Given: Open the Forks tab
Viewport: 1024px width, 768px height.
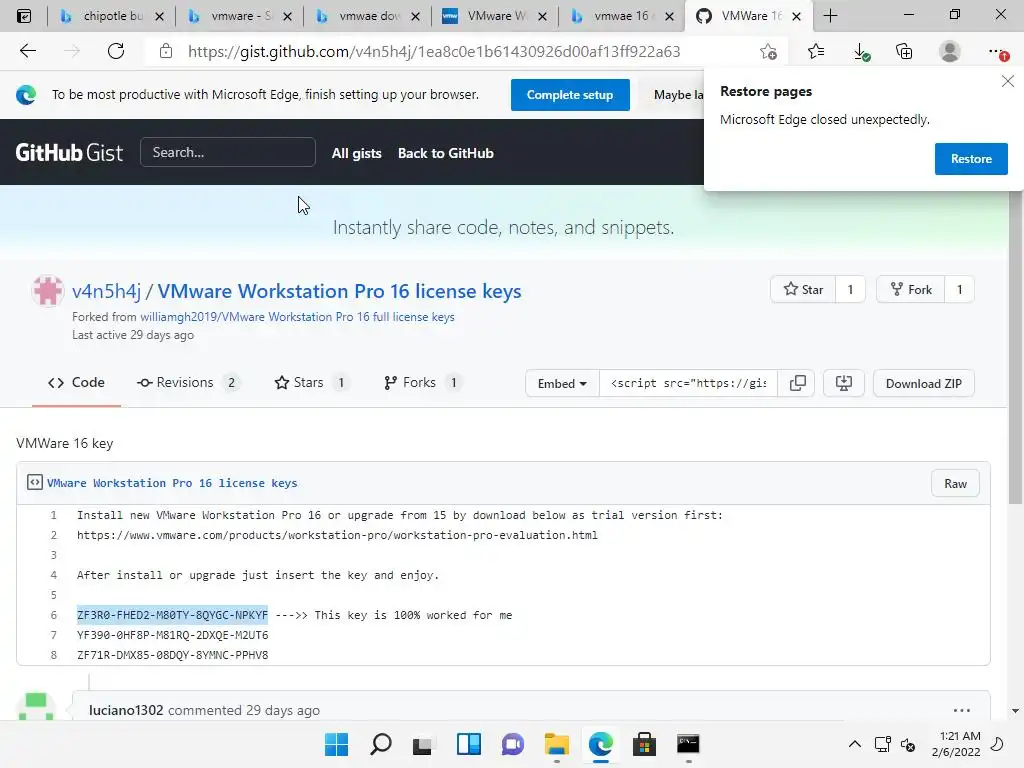Looking at the screenshot, I should pyautogui.click(x=422, y=383).
